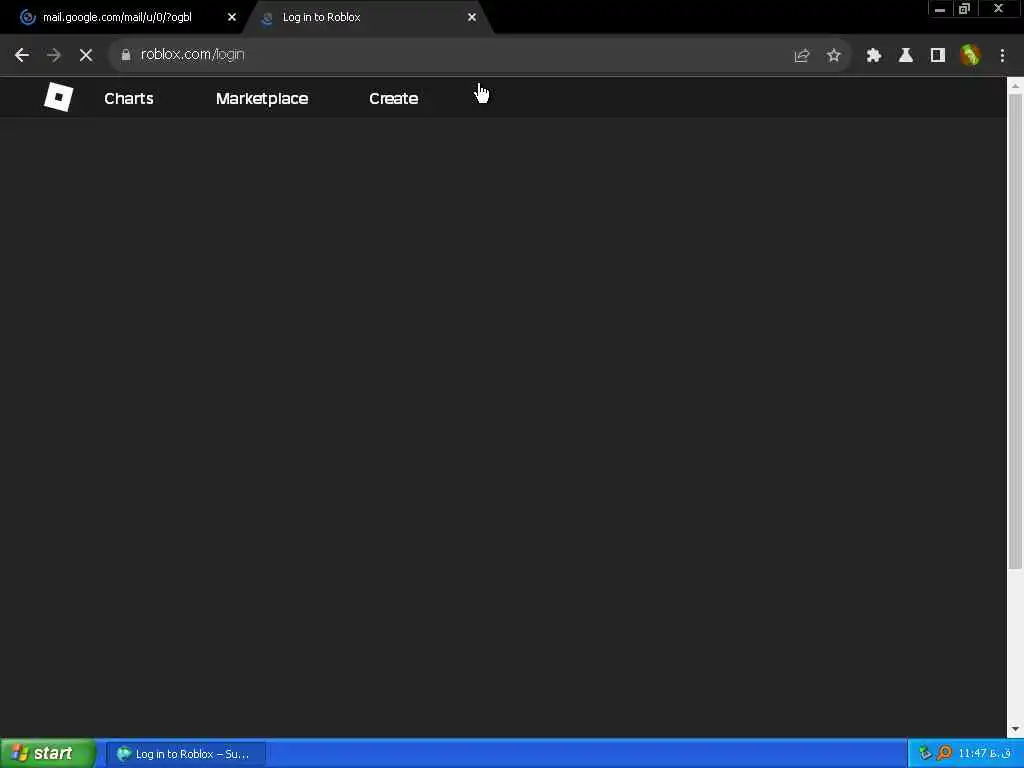The image size is (1024, 768).
Task: Open the Marketplace page
Action: click(262, 99)
